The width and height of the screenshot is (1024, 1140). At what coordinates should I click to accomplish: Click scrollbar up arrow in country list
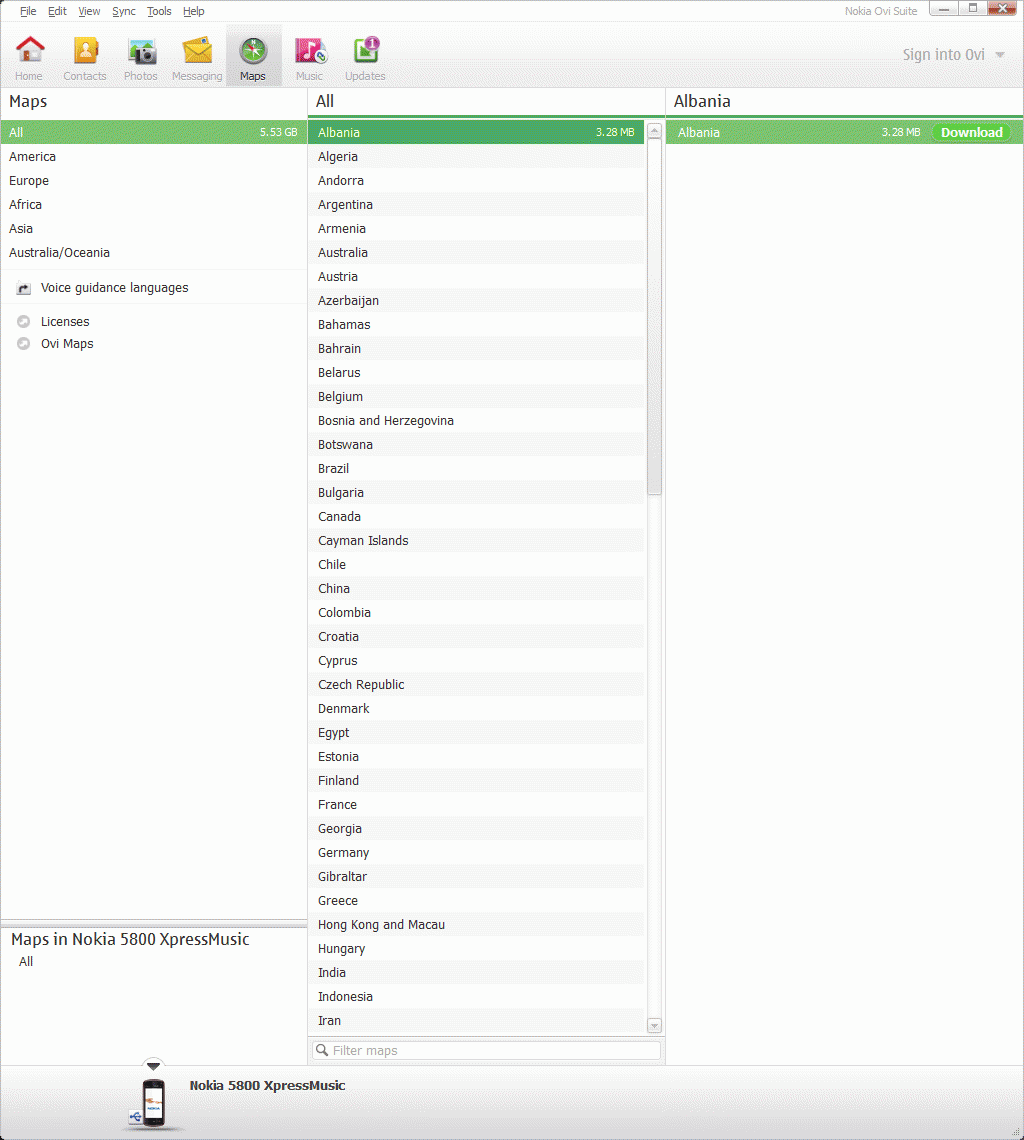654,131
